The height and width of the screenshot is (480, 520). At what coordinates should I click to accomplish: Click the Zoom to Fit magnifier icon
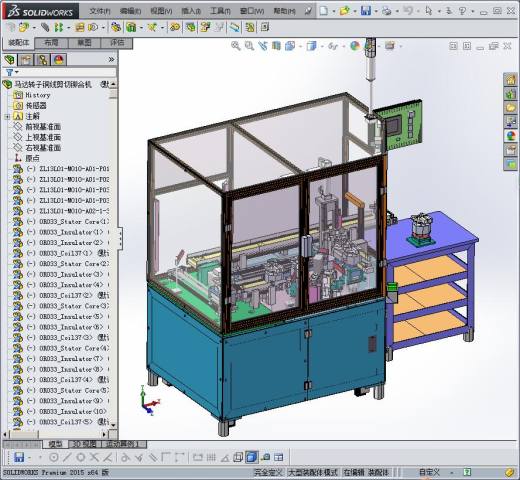236,46
